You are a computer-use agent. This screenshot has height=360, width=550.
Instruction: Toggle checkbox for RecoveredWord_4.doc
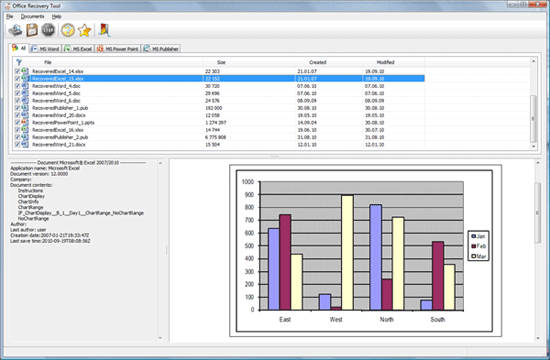pos(18,86)
